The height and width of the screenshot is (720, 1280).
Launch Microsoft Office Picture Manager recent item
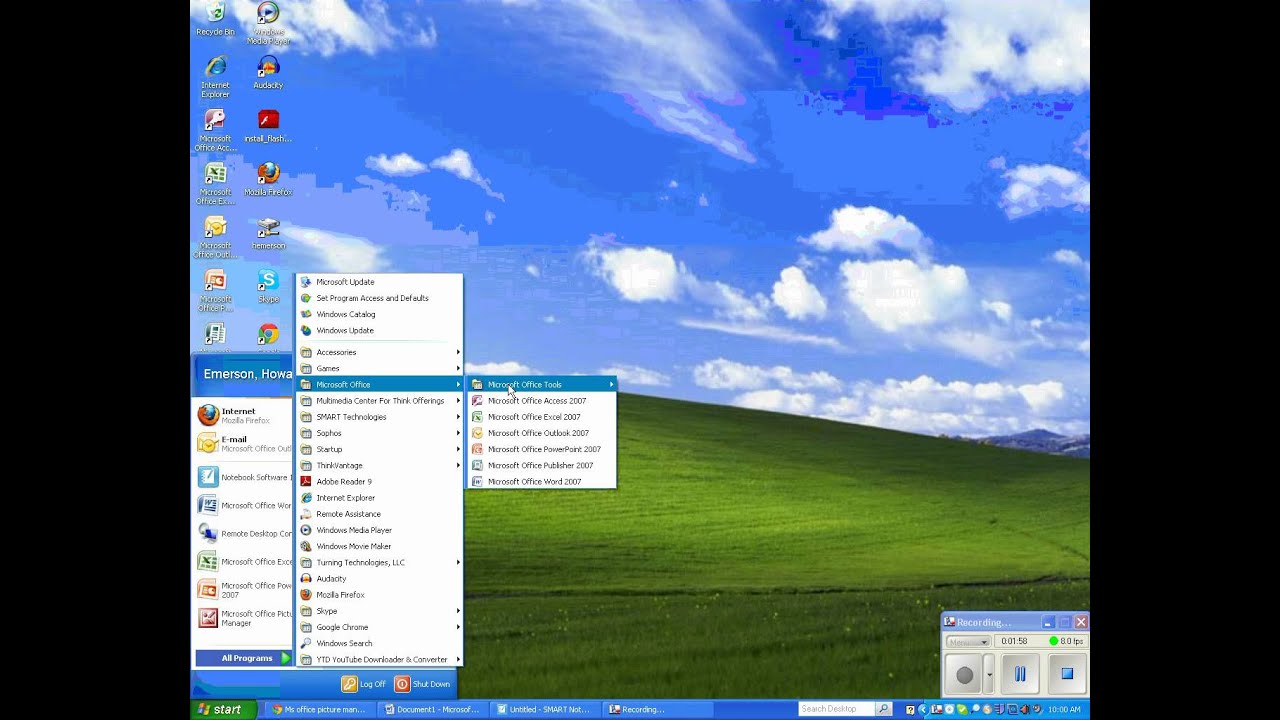pyautogui.click(x=243, y=618)
